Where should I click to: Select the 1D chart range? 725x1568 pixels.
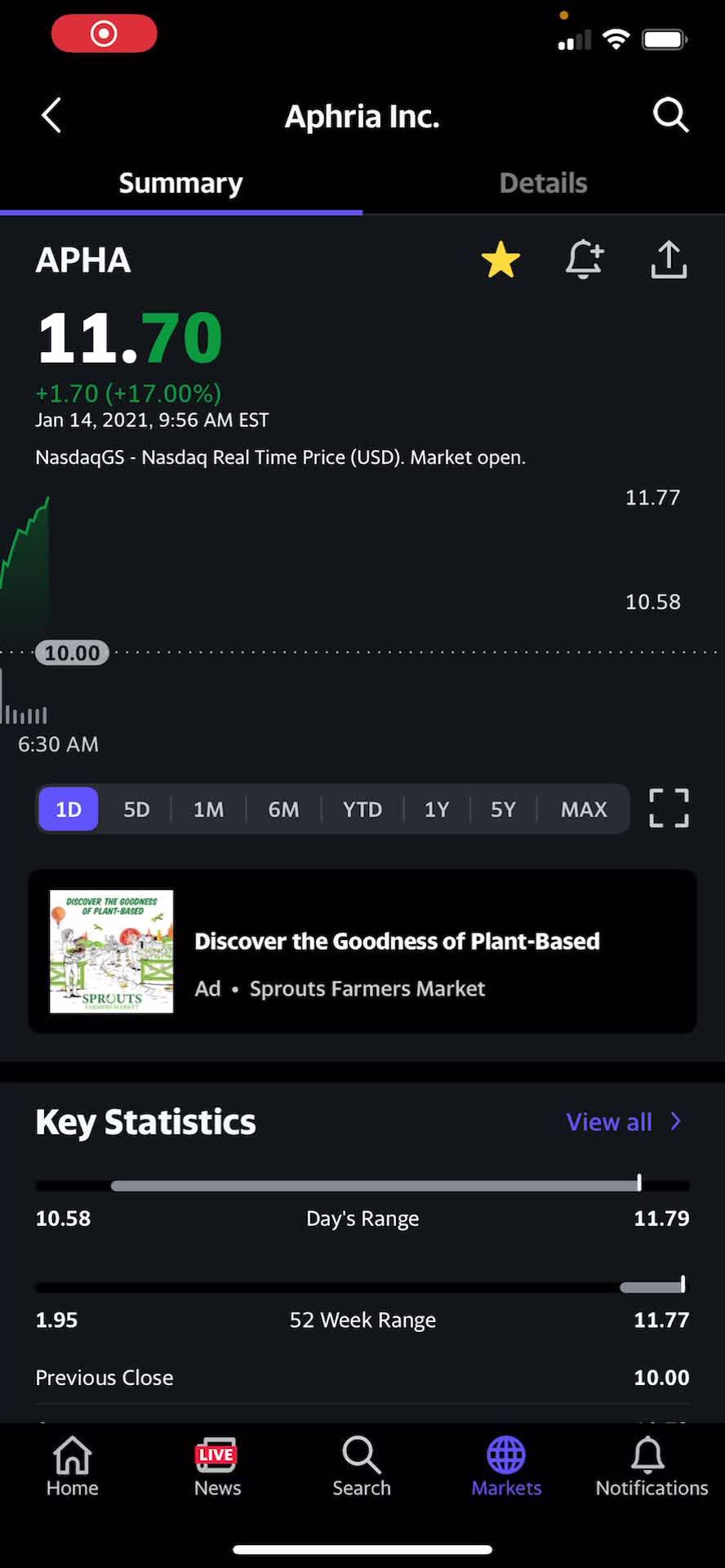pyautogui.click(x=69, y=809)
